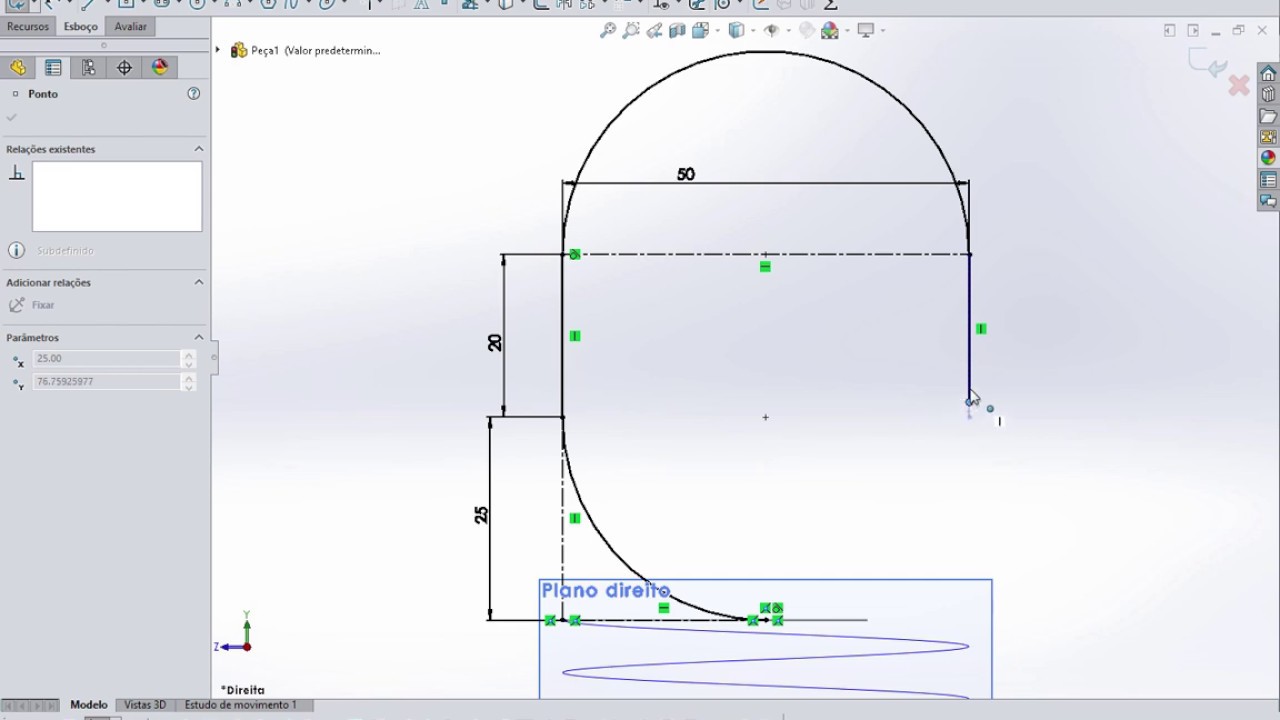Switch to the Recursos tab
The width and height of the screenshot is (1280, 720).
pyautogui.click(x=28, y=27)
